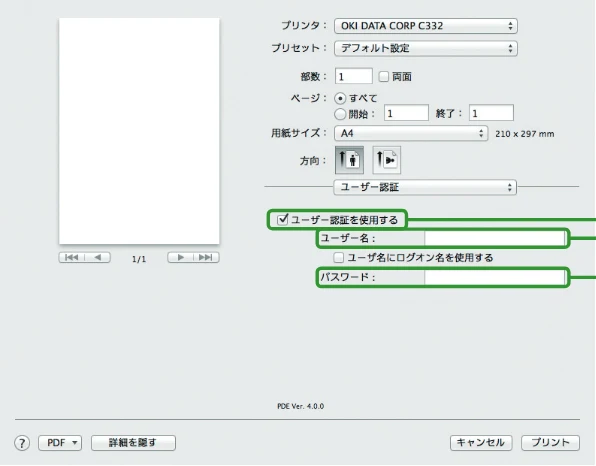Open プリンタ dropdown OKI DATA CORP C332
The width and height of the screenshot is (596, 466).
426,26
